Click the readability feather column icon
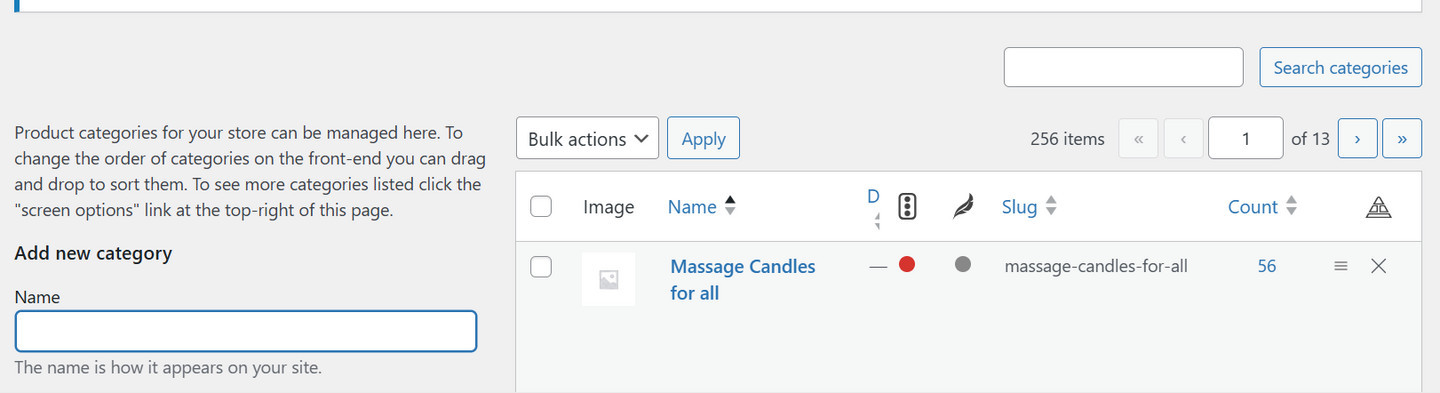Viewport: 1440px width, 393px height. 963,207
